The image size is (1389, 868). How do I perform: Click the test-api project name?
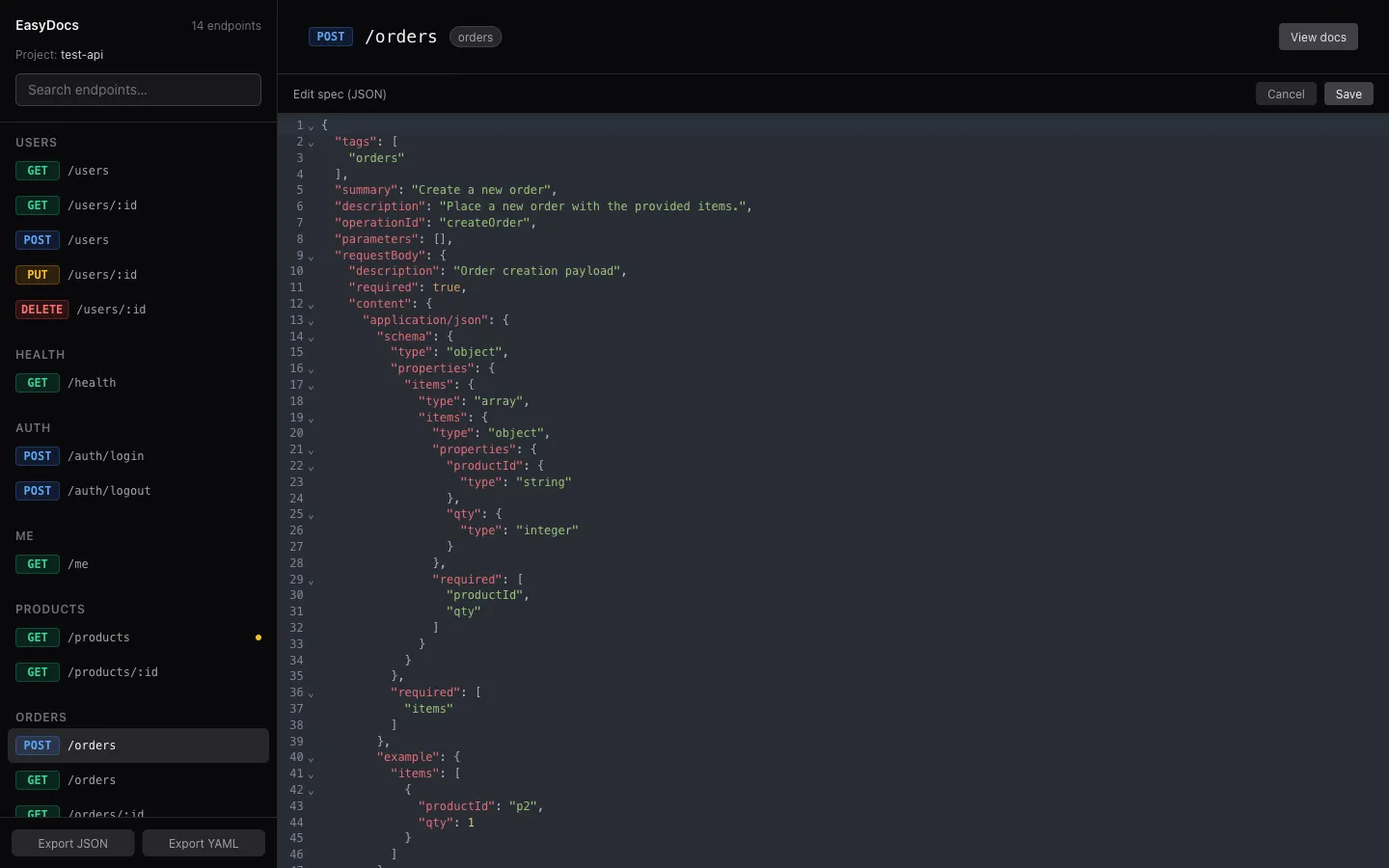tap(82, 55)
